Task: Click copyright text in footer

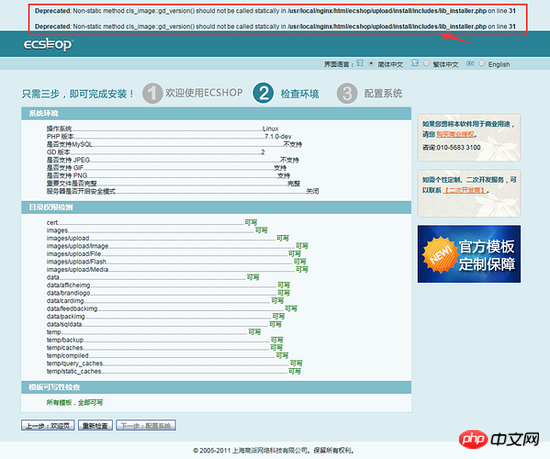Action: pyautogui.click(x=274, y=451)
